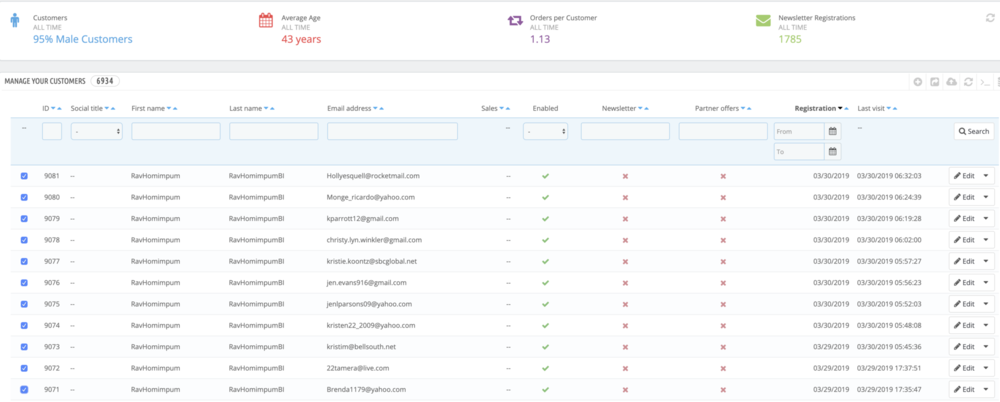Click the Average Age calendar icon
The width and height of the screenshot is (1000, 402).
tap(266, 20)
